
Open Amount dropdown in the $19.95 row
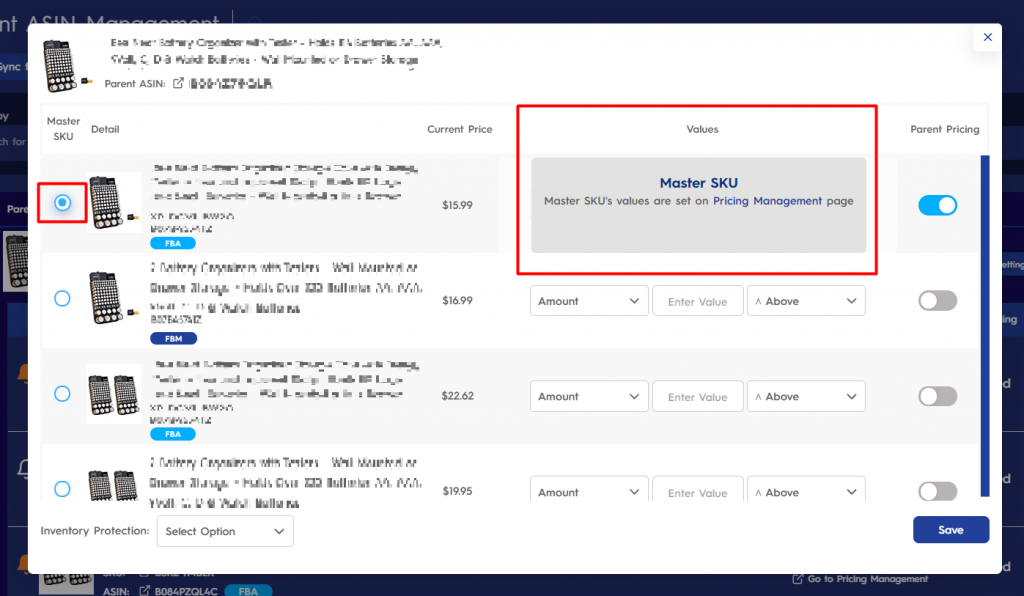(x=589, y=490)
